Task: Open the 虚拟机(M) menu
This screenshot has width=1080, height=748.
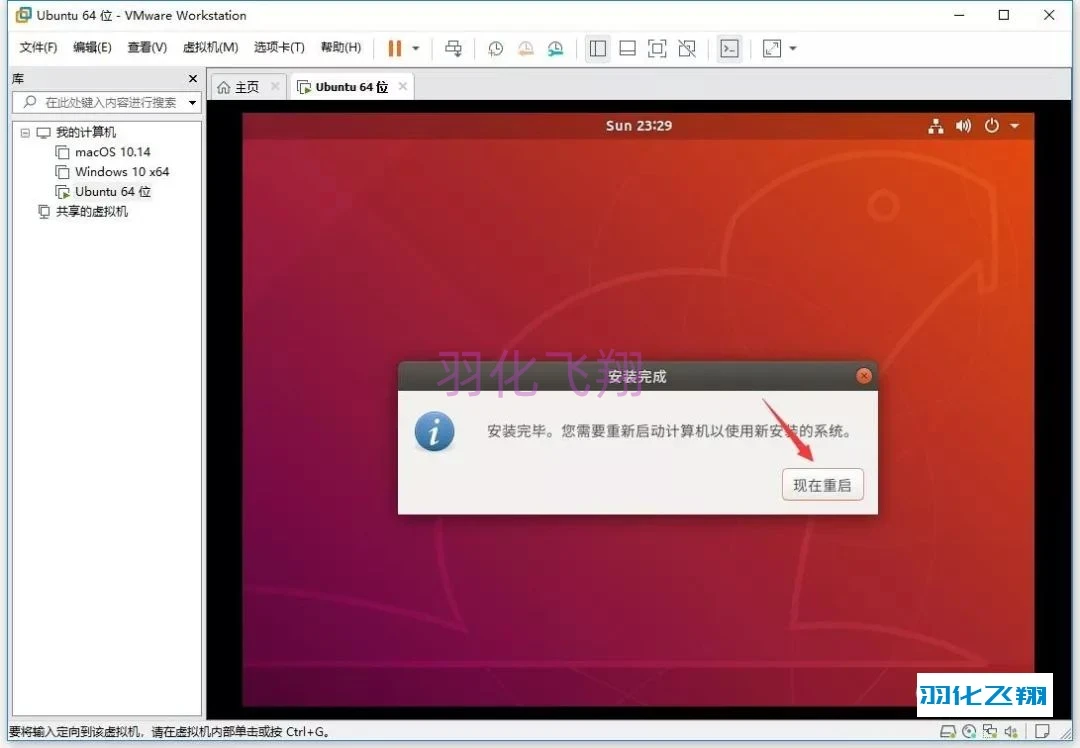Action: click(x=210, y=47)
